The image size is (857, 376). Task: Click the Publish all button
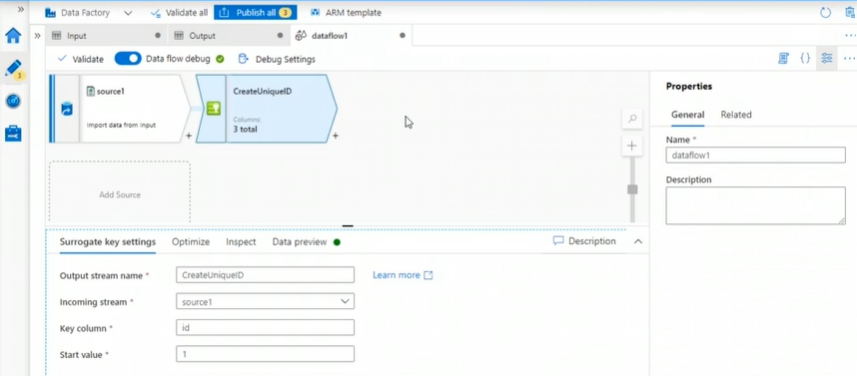[x=255, y=13]
